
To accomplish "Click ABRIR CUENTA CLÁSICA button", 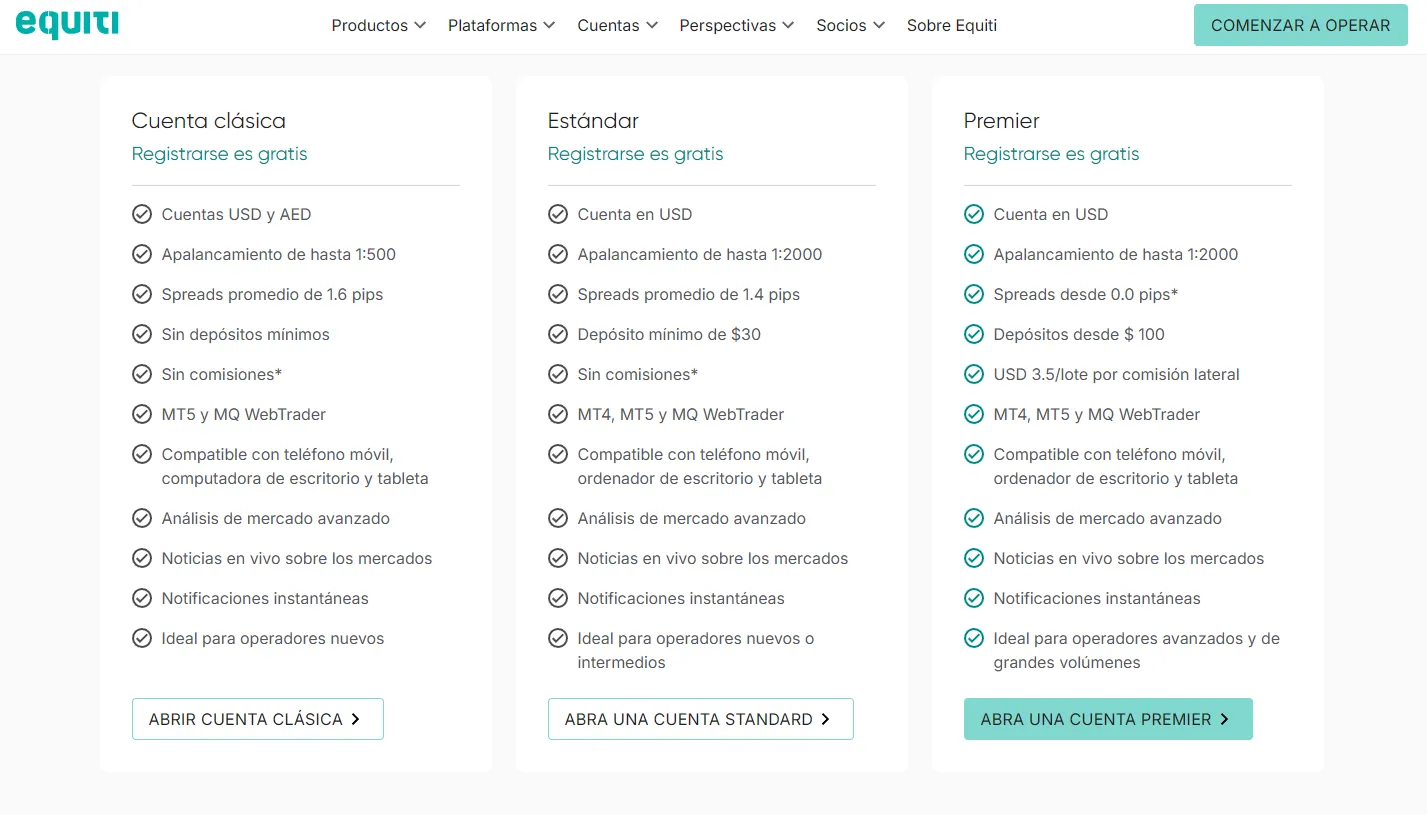I will (258, 719).
